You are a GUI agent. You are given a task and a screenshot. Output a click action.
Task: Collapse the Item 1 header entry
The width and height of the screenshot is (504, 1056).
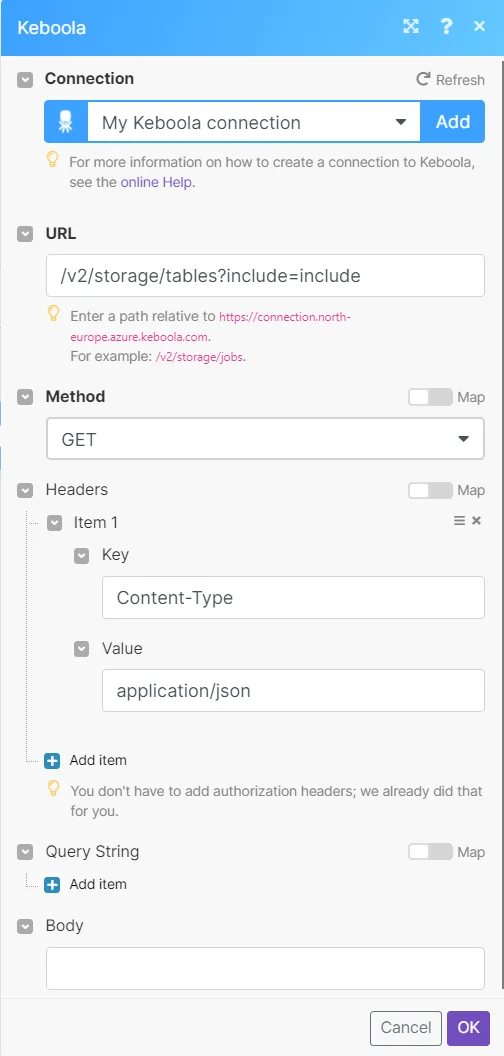[x=55, y=523]
